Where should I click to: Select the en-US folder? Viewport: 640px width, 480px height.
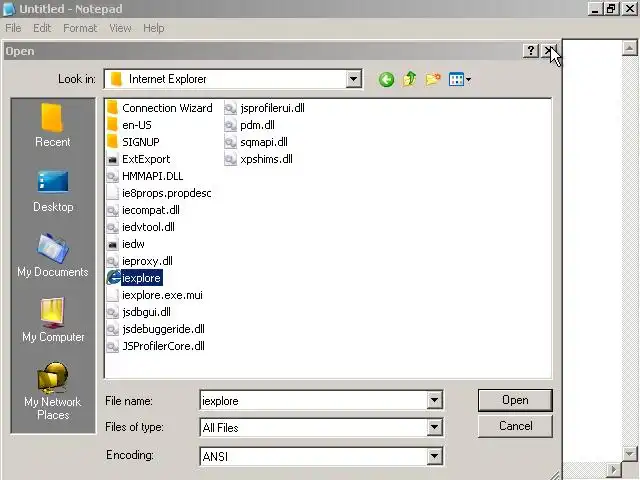pyautogui.click(x=129, y=125)
